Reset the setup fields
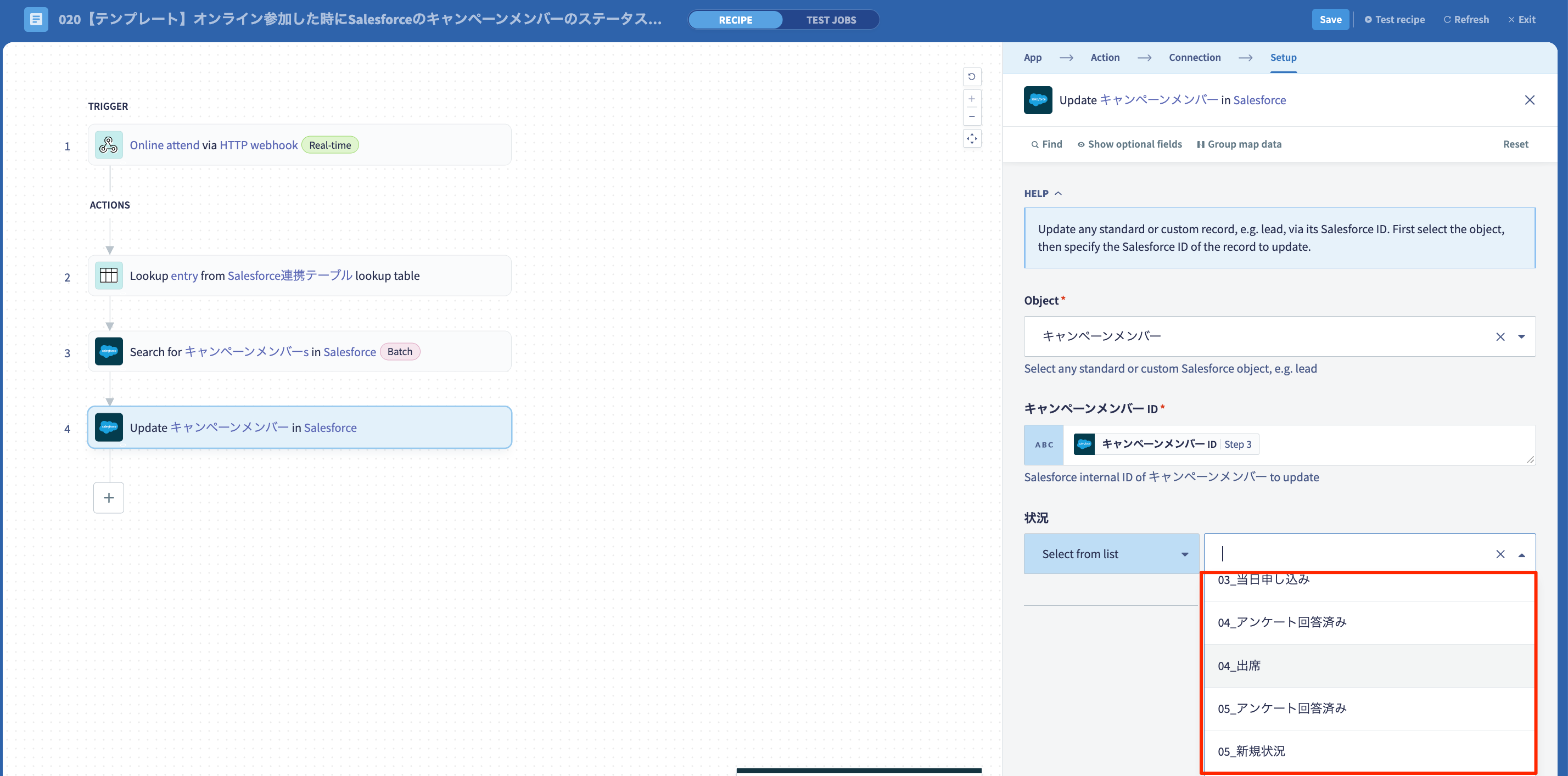Viewport: 1568px width, 776px height. pos(1515,144)
